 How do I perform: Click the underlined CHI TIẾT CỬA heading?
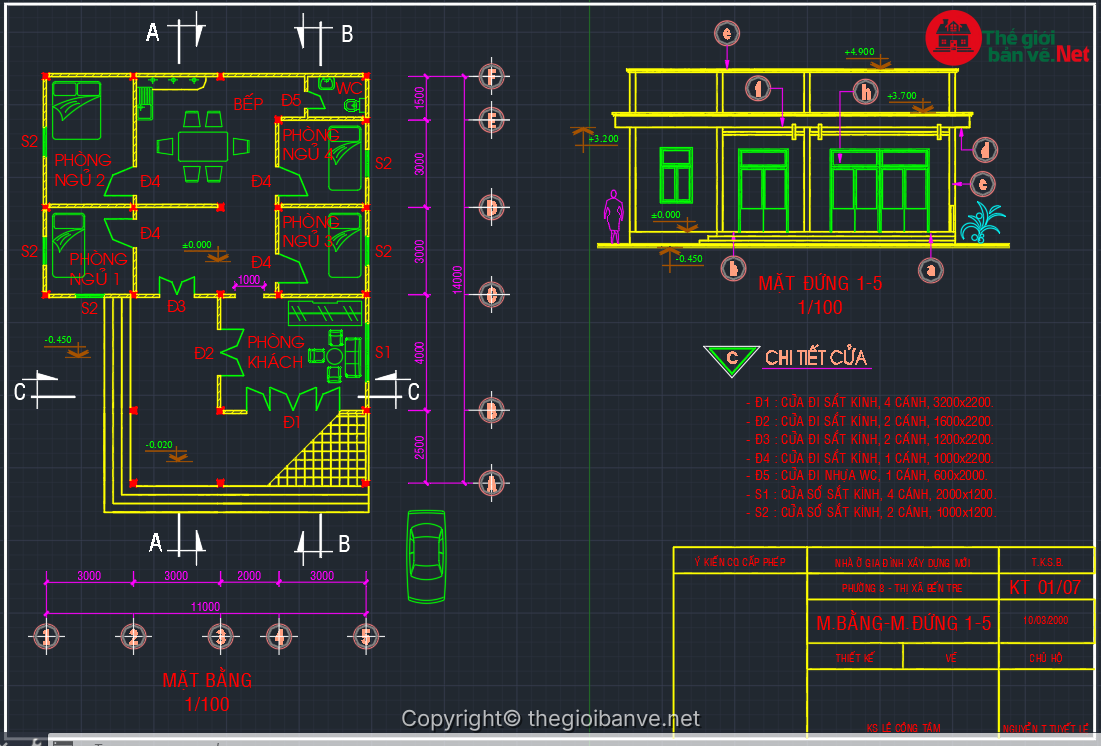pos(816,358)
